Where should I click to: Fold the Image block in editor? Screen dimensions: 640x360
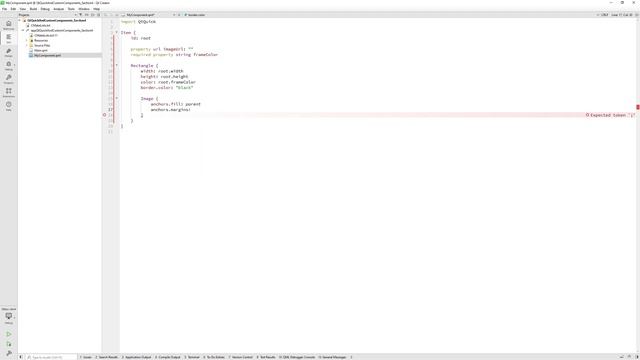click(x=117, y=98)
